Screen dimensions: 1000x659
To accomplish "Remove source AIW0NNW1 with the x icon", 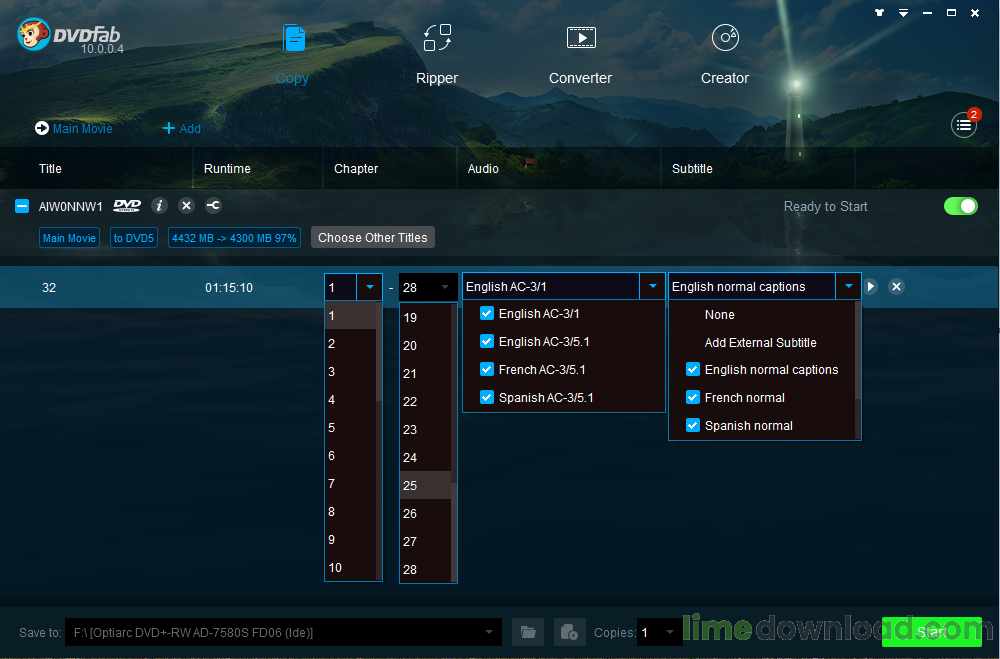I will (186, 205).
